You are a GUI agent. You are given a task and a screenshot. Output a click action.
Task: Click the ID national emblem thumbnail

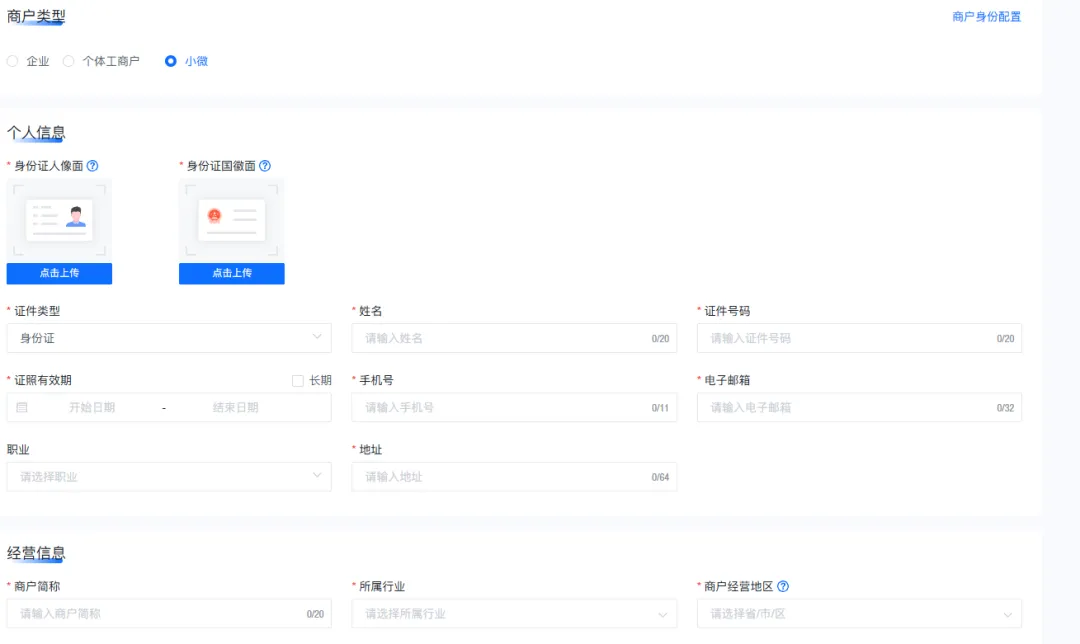point(231,220)
